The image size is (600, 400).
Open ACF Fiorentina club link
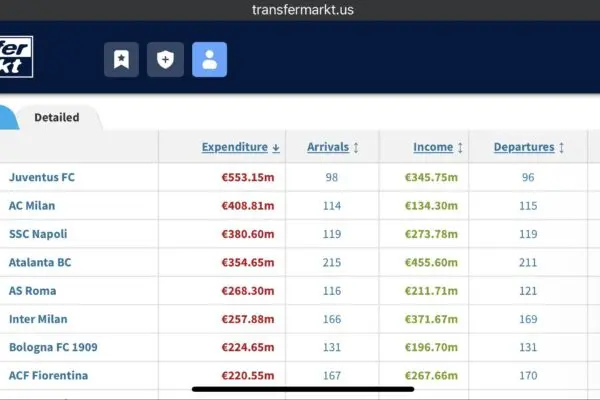49,375
